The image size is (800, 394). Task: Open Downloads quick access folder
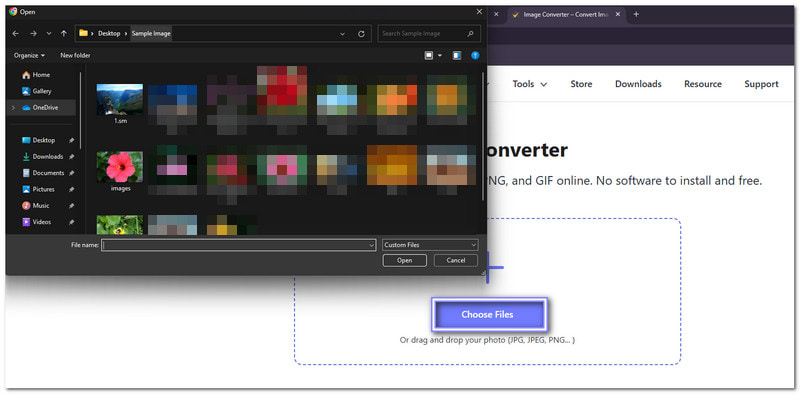click(x=47, y=156)
